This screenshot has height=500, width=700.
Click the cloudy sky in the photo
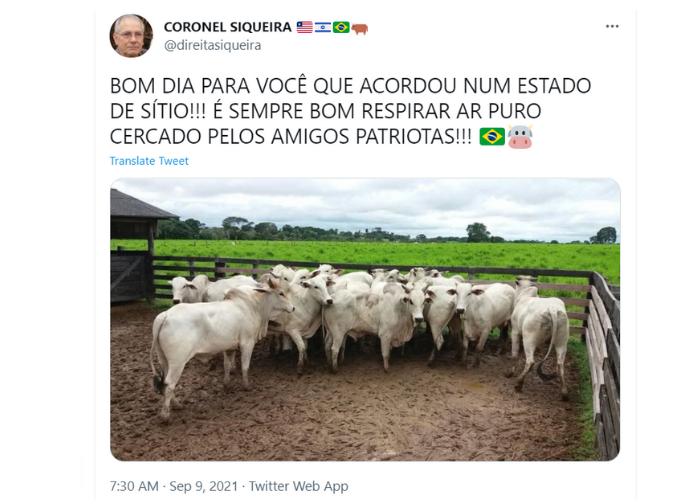pos(366,203)
